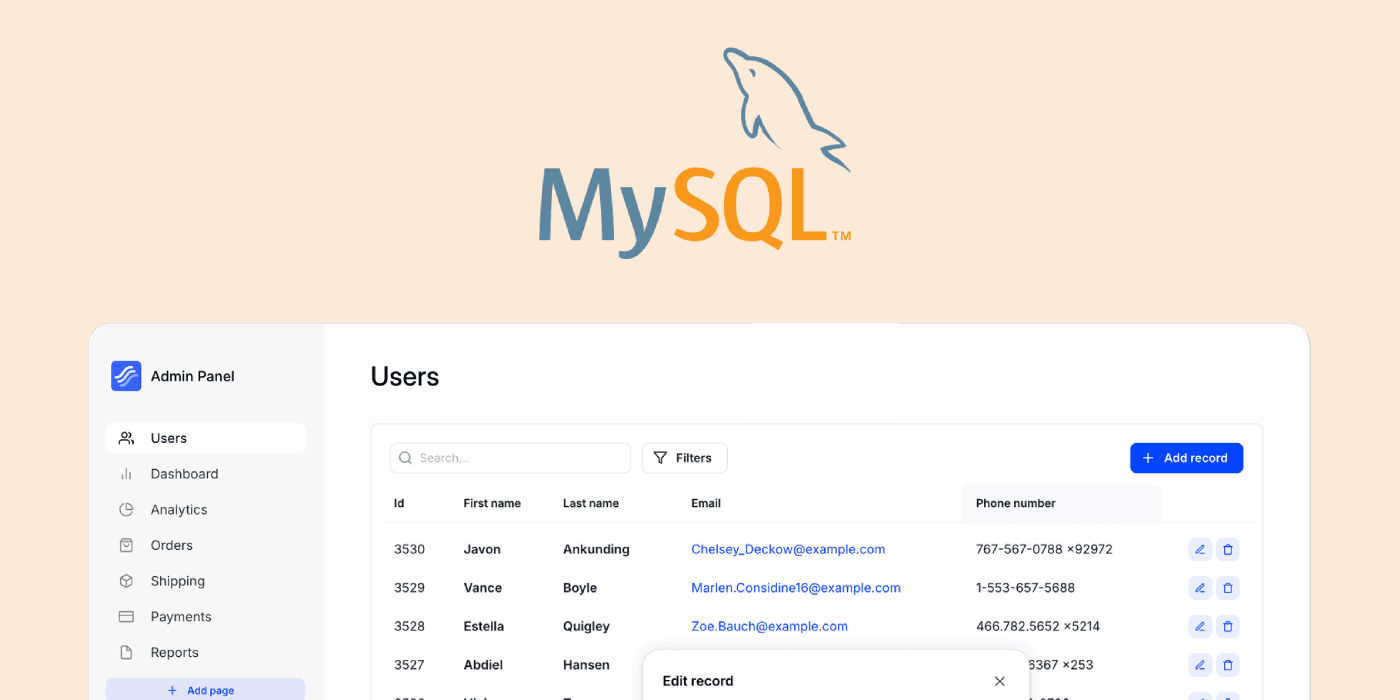This screenshot has height=700, width=1400.
Task: Click the Dashboard bar chart icon
Action: pyautogui.click(x=126, y=474)
